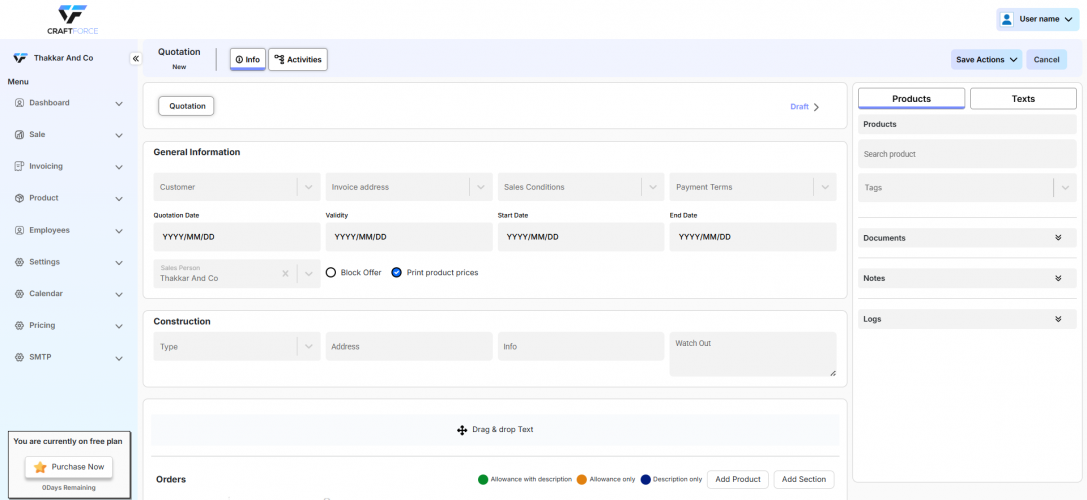Select the Block Offer radio option
The width and height of the screenshot is (1087, 500).
pyautogui.click(x=331, y=272)
